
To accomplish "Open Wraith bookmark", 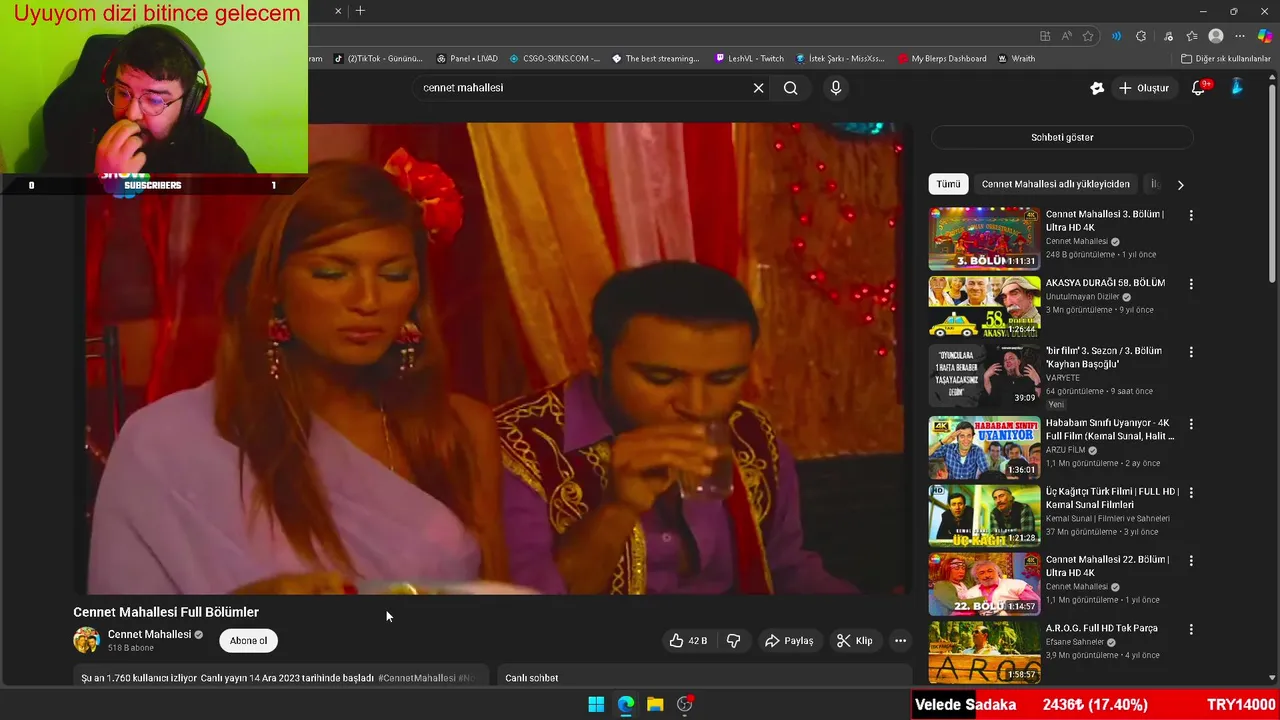I will pos(1016,59).
